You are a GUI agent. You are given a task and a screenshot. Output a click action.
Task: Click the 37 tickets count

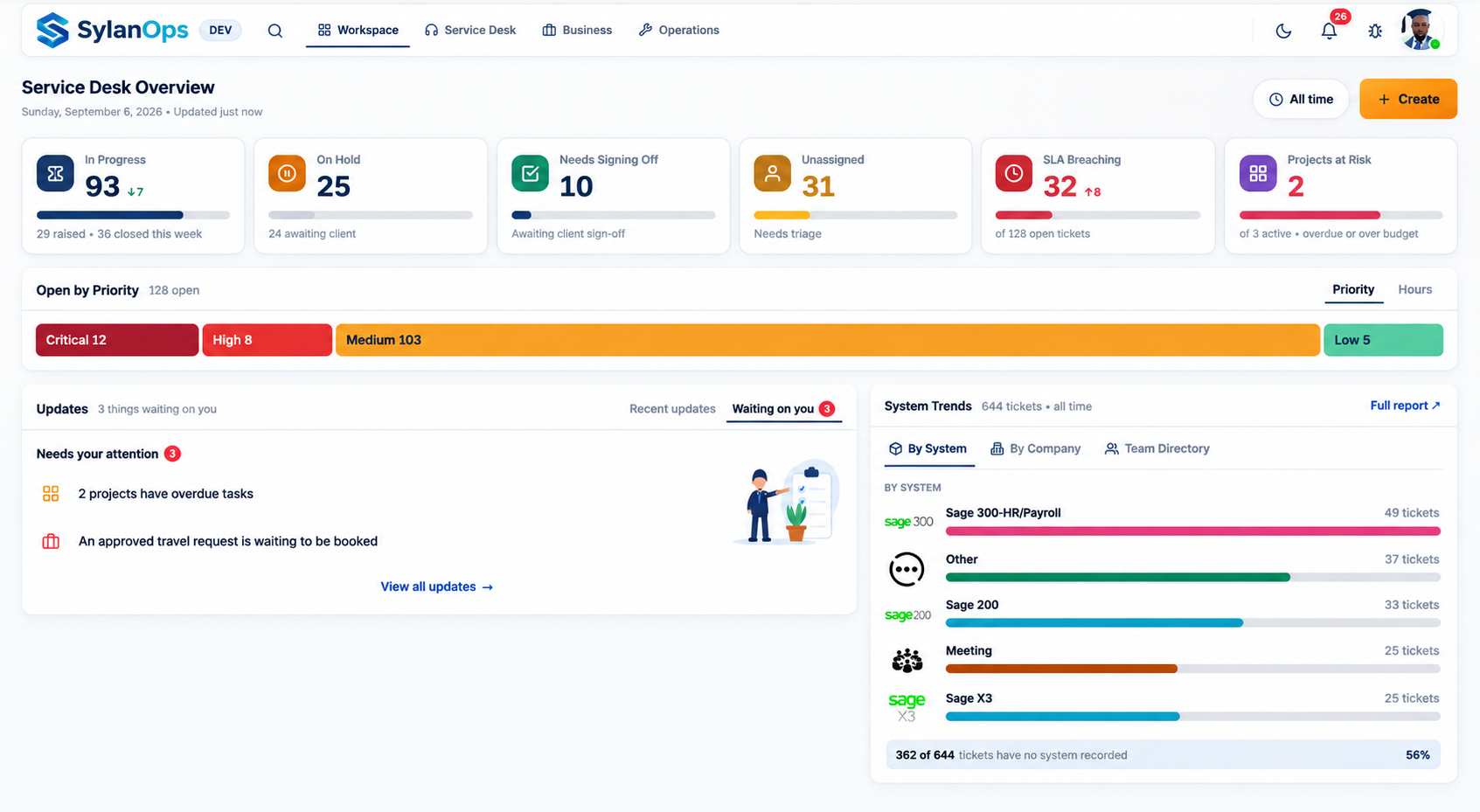click(1411, 559)
